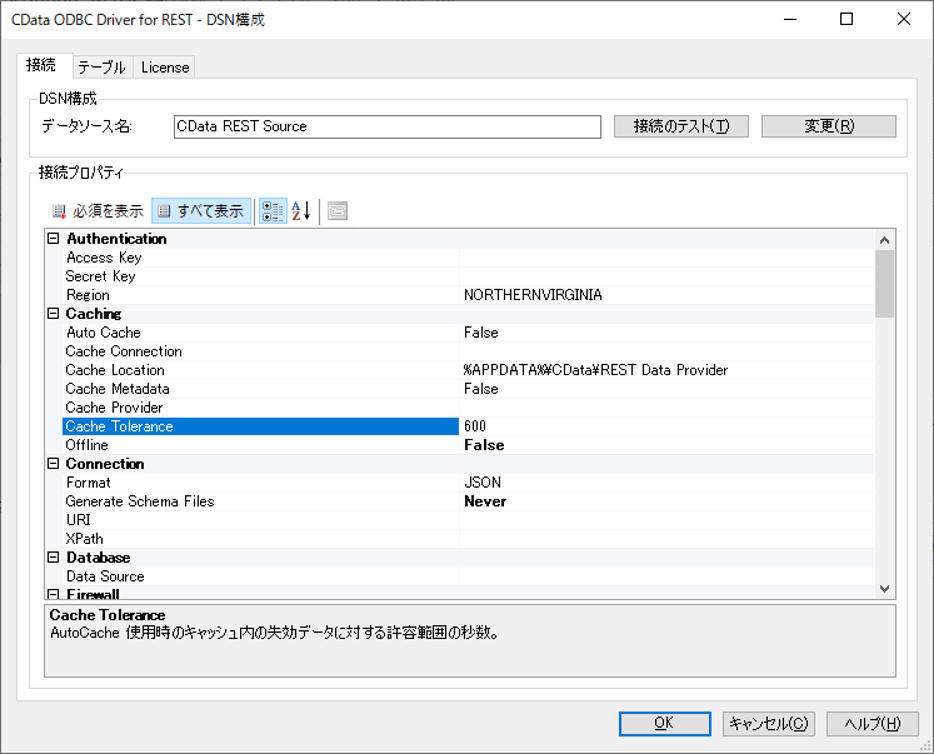Collapse the Authentication section
This screenshot has height=754, width=934.
[52, 238]
